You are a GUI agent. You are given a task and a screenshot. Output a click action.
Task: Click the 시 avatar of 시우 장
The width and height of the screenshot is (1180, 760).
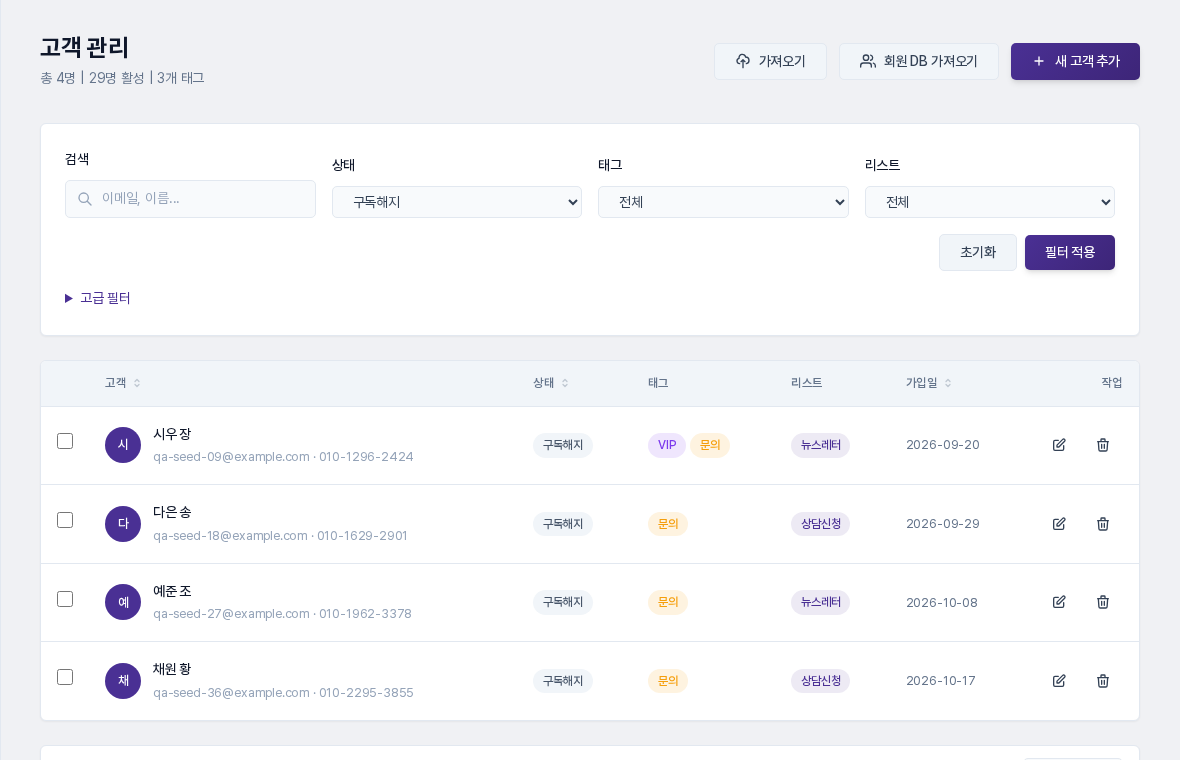[x=123, y=445]
